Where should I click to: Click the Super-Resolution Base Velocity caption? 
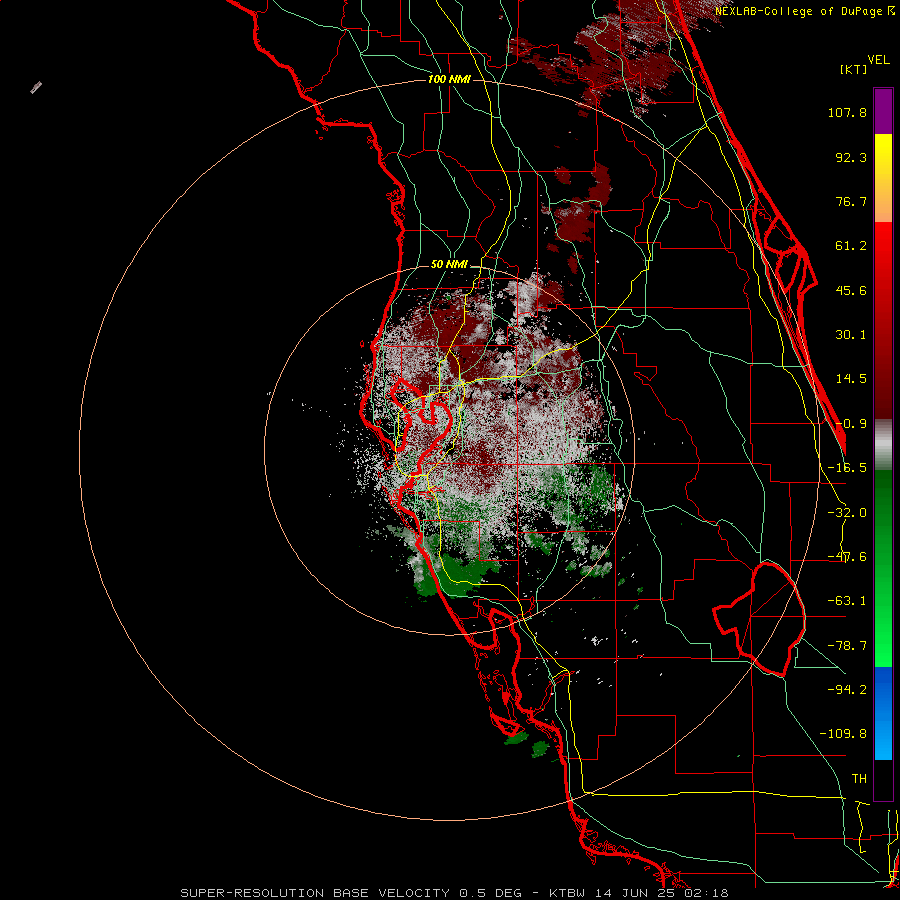click(x=454, y=893)
